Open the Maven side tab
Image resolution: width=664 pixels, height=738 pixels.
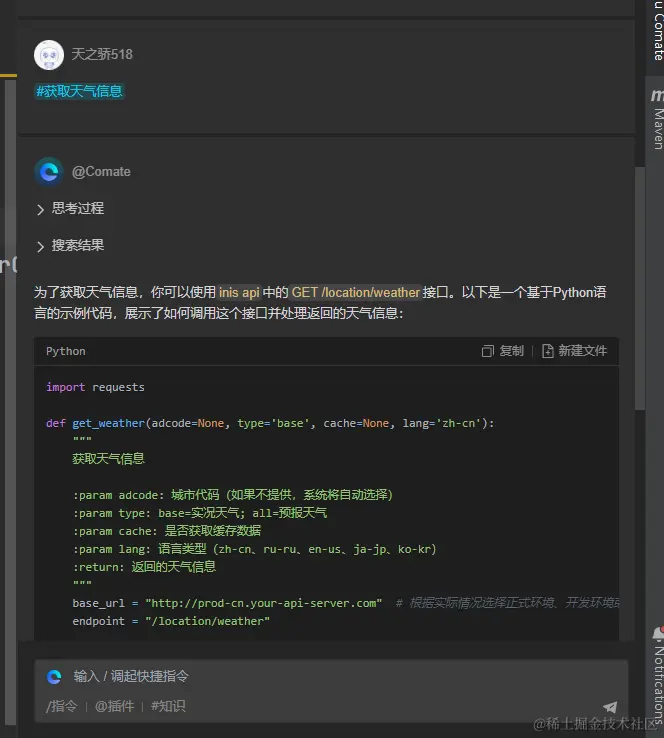(x=657, y=119)
